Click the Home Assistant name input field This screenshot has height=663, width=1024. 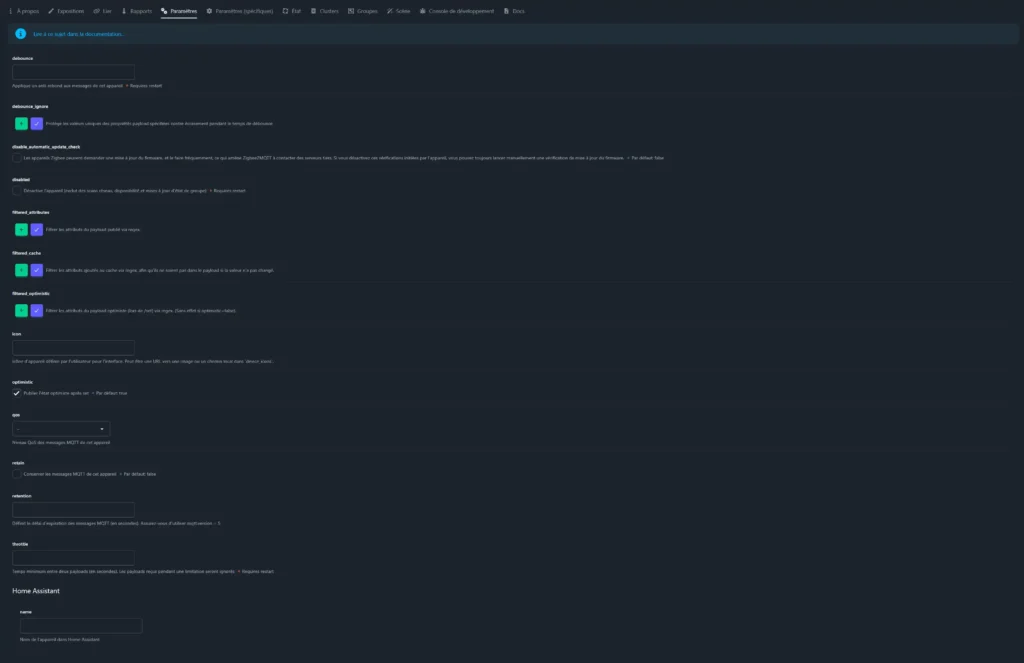pos(81,626)
